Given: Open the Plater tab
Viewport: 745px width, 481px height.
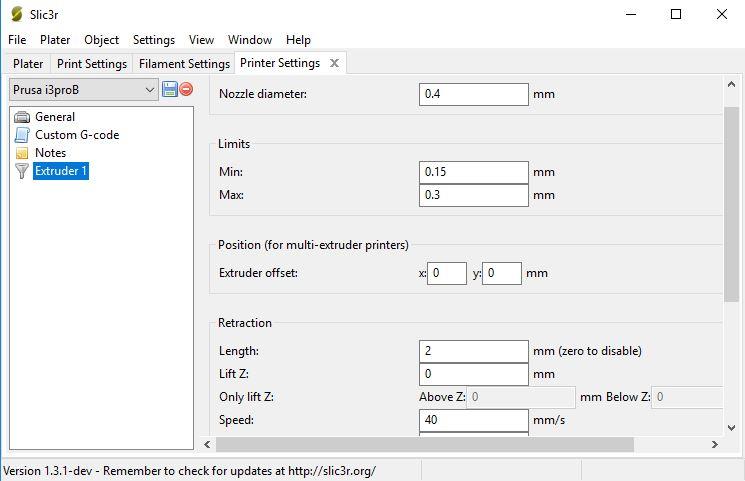Looking at the screenshot, I should point(28,64).
